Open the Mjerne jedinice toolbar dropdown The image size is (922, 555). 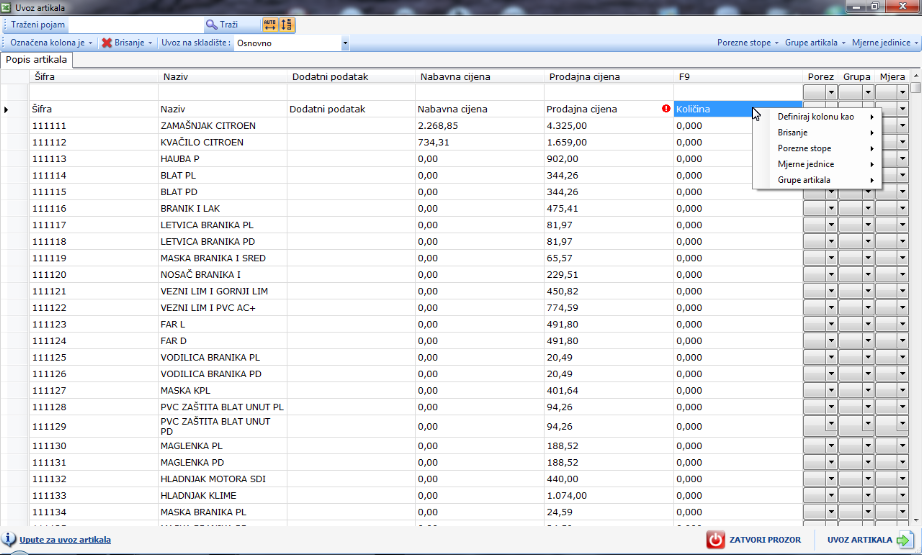click(x=885, y=43)
